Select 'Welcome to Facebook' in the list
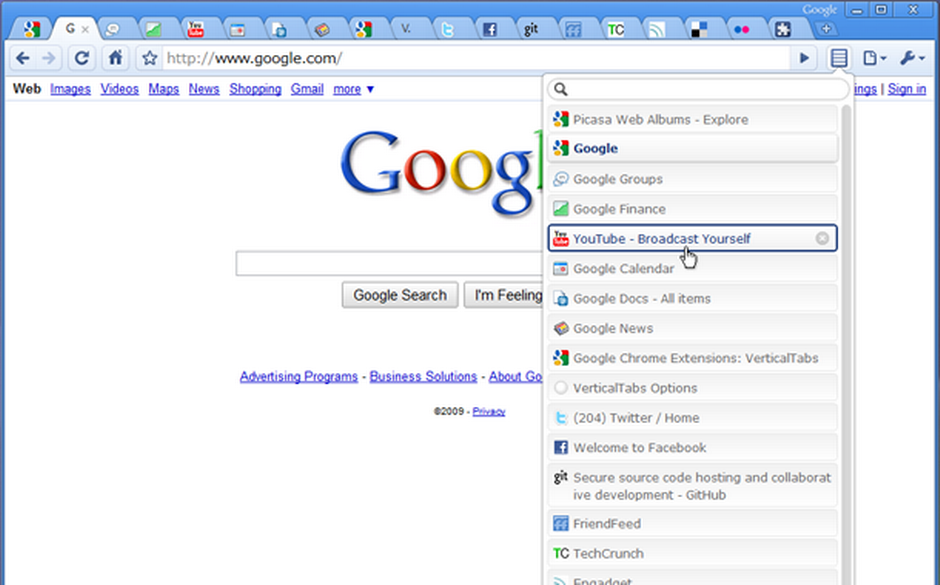 pos(692,448)
